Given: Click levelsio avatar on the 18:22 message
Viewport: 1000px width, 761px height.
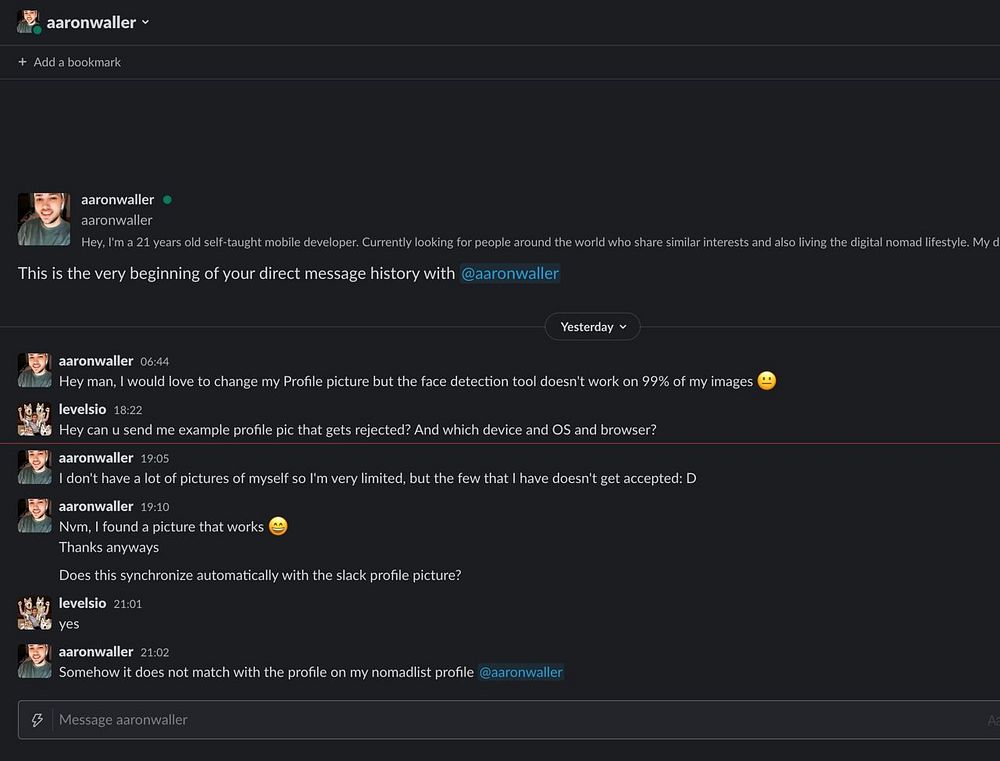Looking at the screenshot, I should point(34,419).
